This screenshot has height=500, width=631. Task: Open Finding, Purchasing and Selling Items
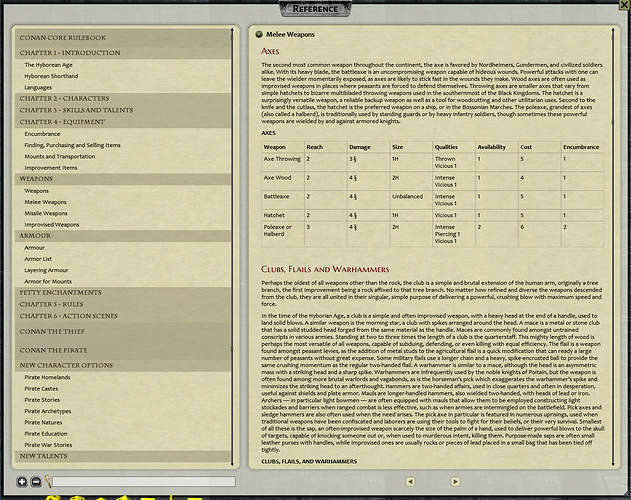pos(72,145)
